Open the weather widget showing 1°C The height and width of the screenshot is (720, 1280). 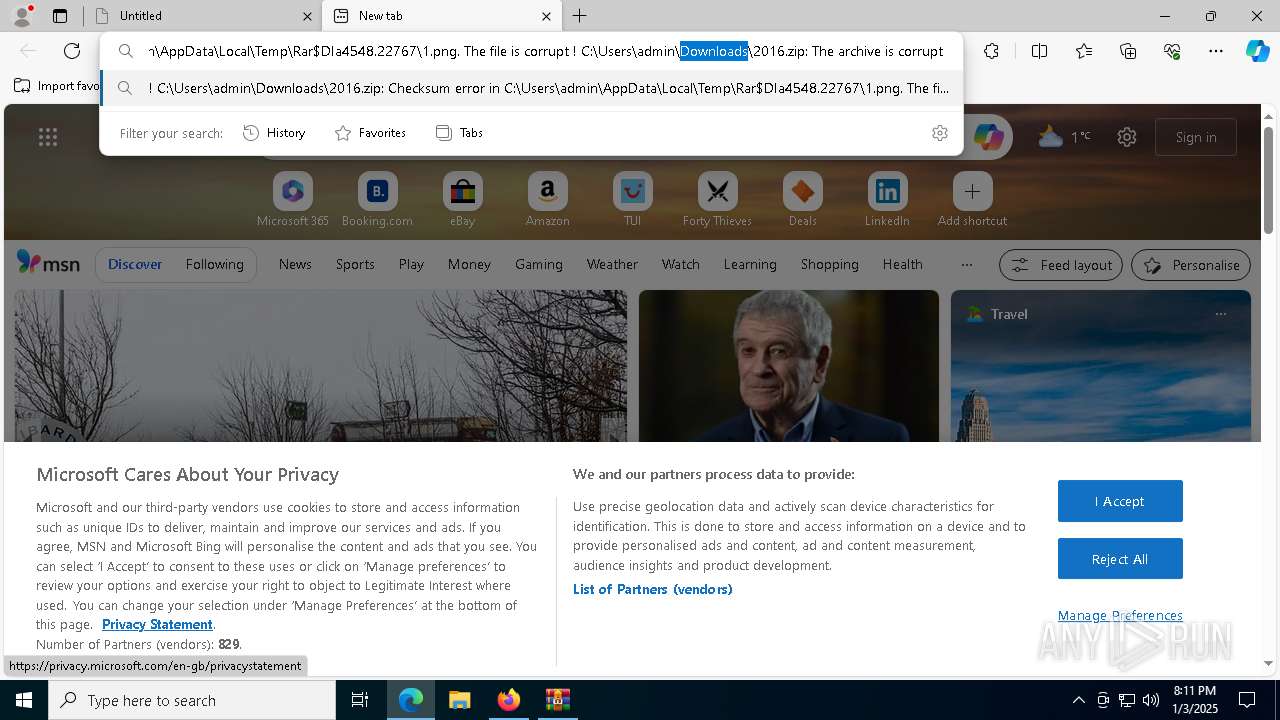(x=1064, y=137)
